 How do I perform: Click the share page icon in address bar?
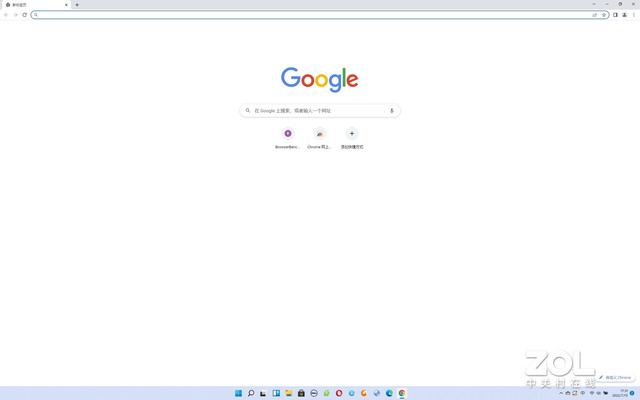click(x=595, y=15)
